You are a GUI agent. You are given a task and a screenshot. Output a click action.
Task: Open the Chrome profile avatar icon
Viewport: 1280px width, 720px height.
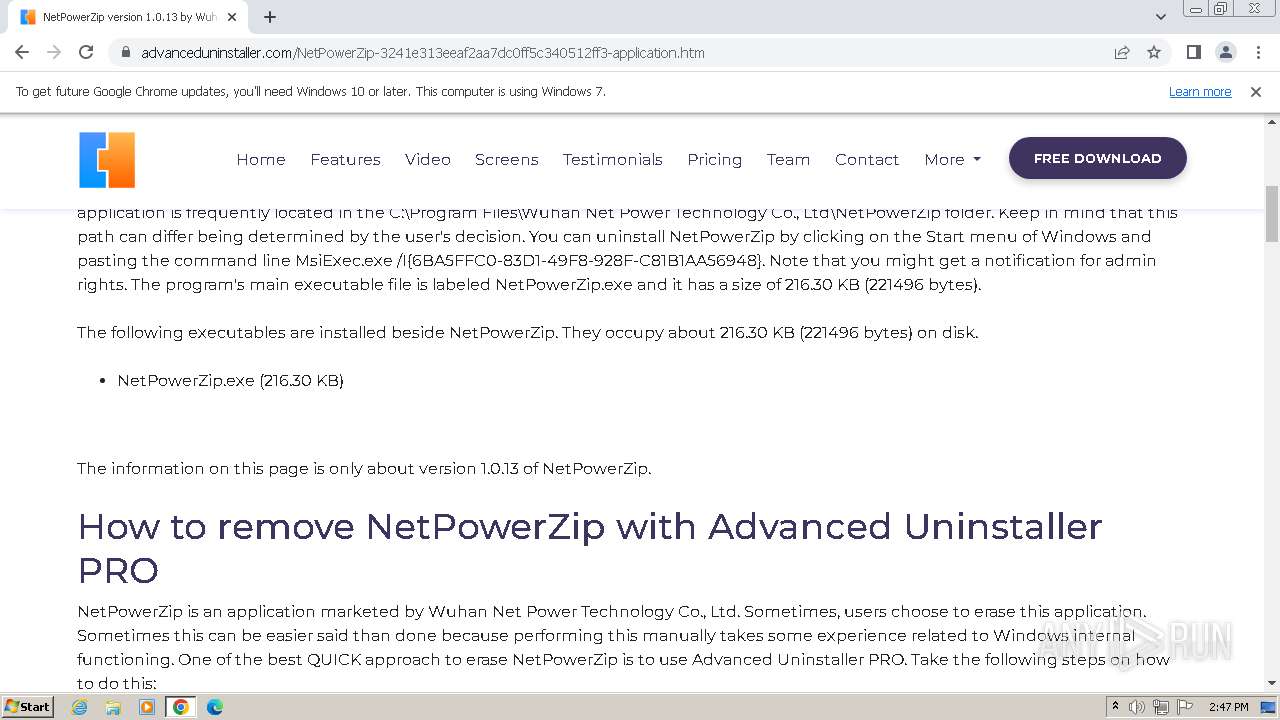coord(1226,52)
